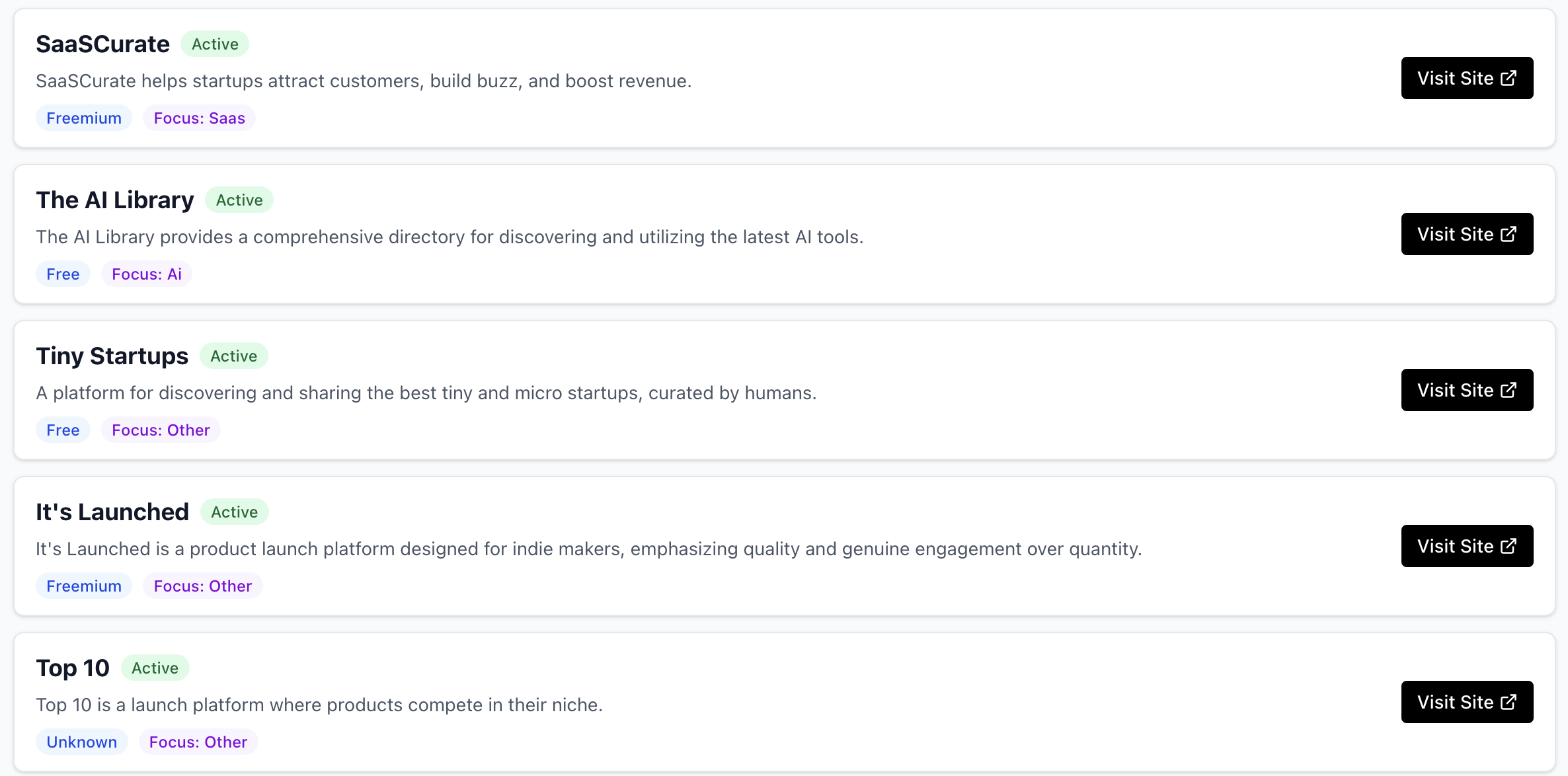1568x776 pixels.
Task: Open the SaaSCurate listing title
Action: pos(102,44)
